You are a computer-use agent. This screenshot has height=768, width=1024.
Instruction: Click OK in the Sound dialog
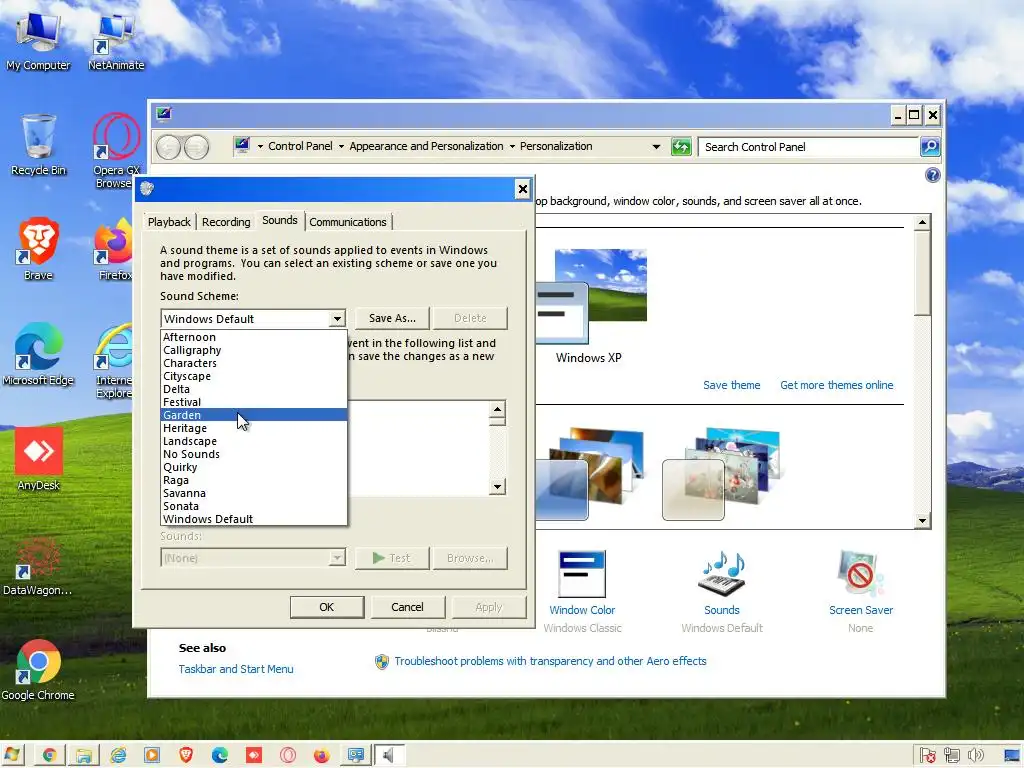tap(327, 607)
